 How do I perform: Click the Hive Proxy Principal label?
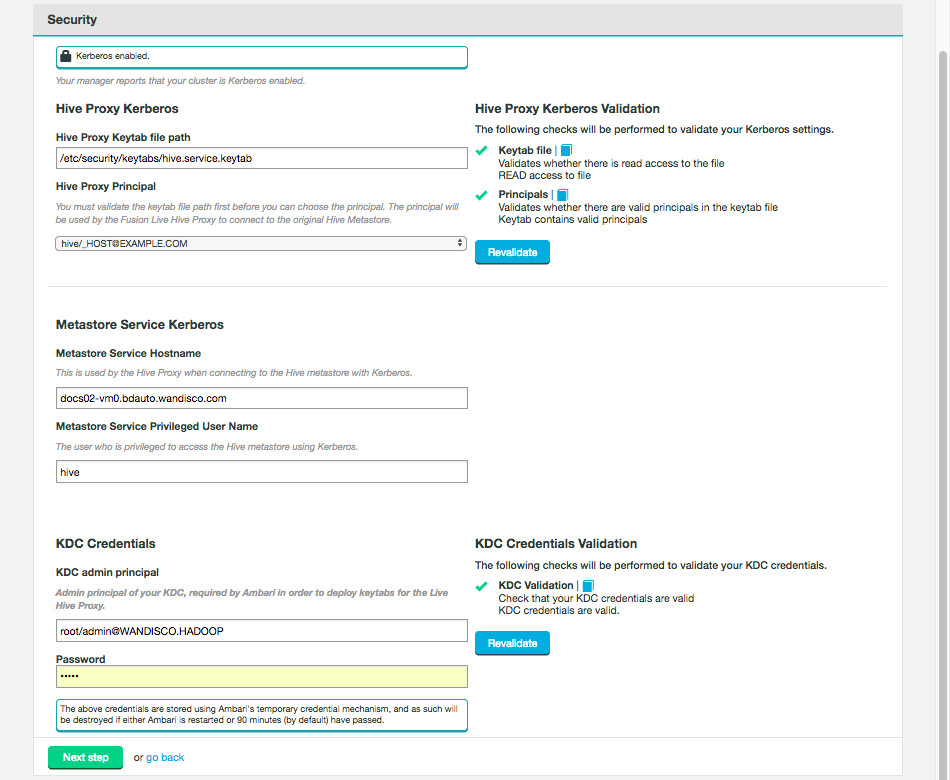coord(106,186)
